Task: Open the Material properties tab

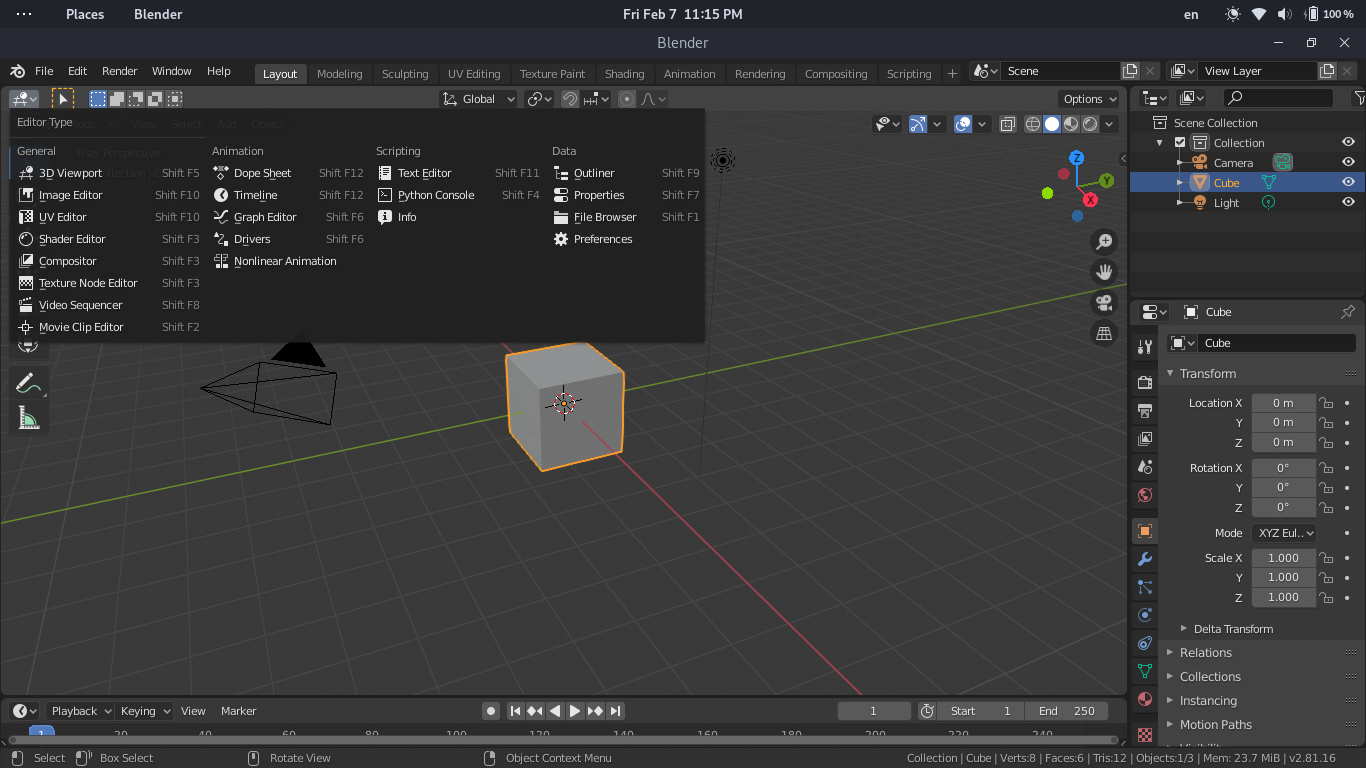Action: [1145, 699]
